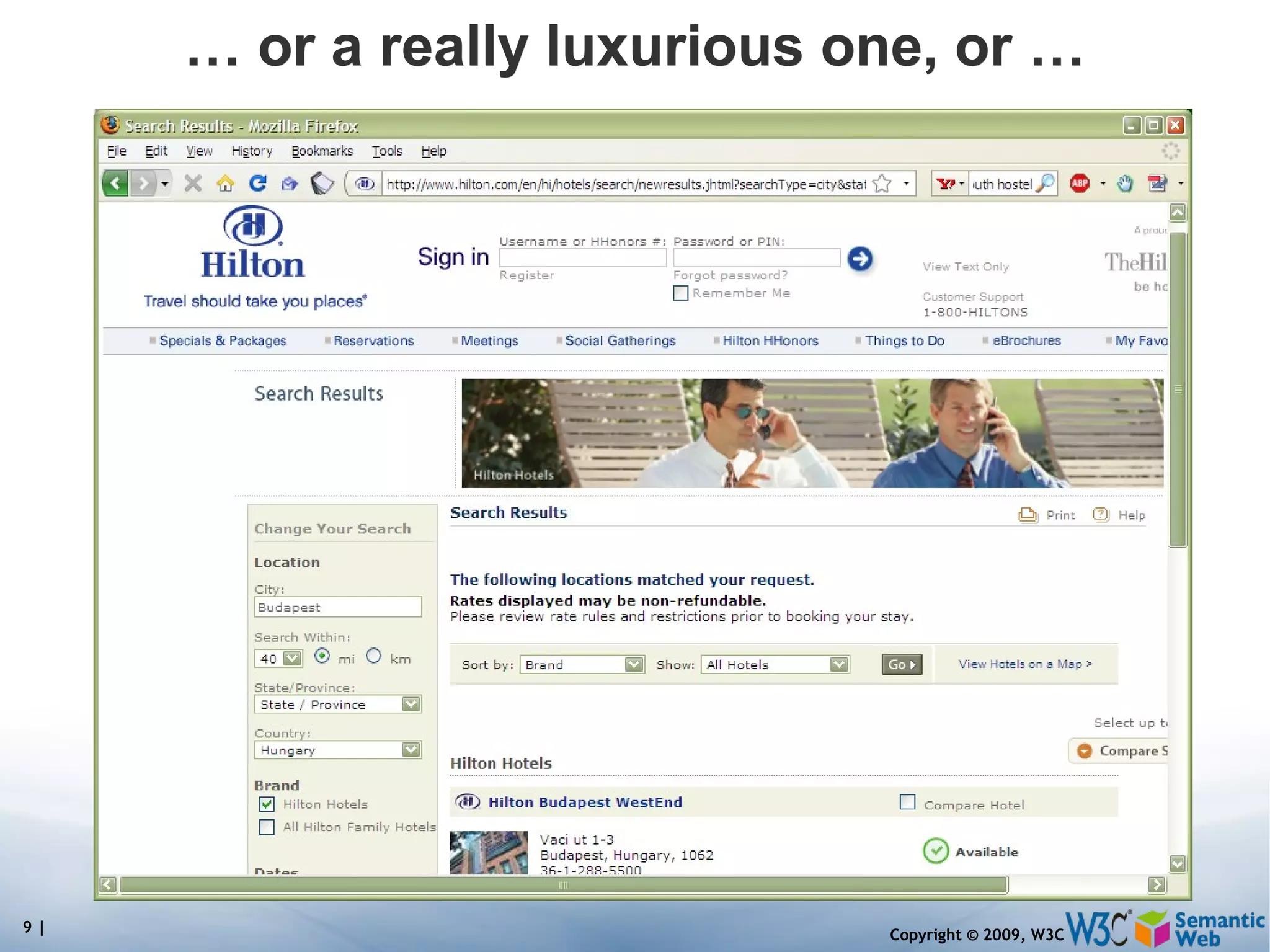Click the vertical scrollbar thumb
Screen dimensions: 1270x952
[x=1178, y=389]
